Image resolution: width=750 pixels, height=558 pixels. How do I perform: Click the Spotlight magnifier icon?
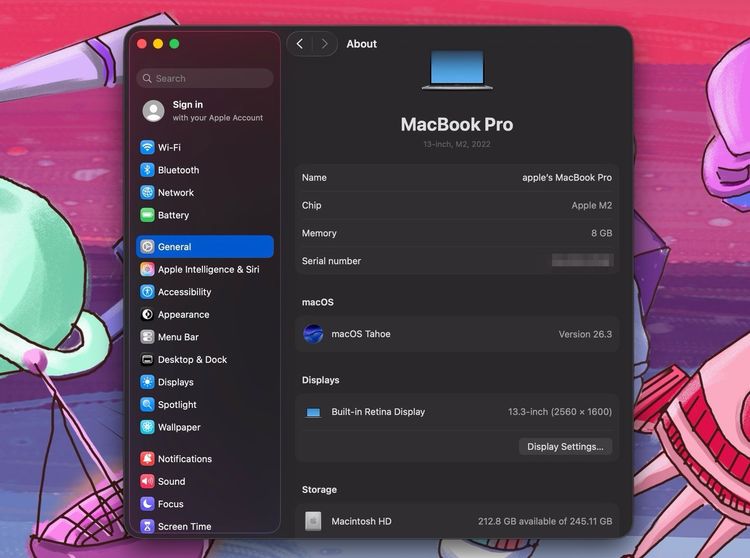point(147,405)
